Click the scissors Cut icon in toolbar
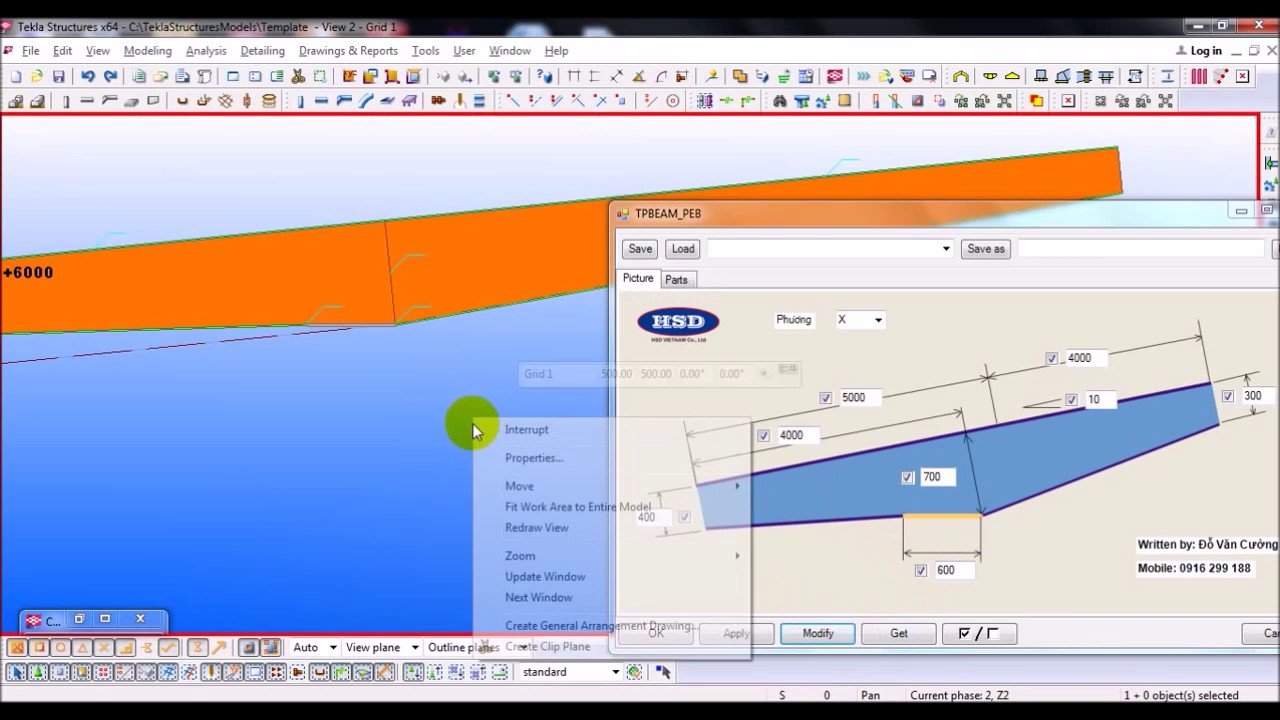 click(298, 76)
